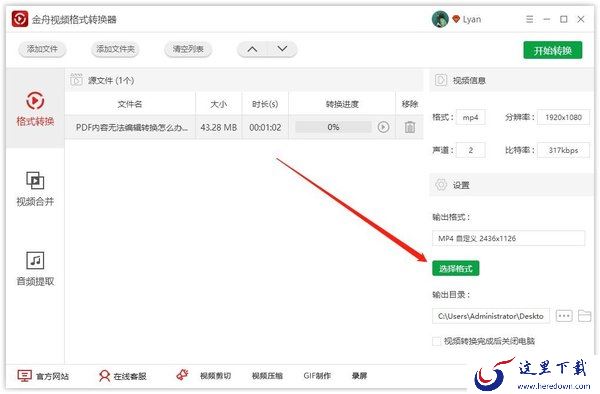Click the 在线客服 person icon
600x394 pixels.
(x=104, y=376)
